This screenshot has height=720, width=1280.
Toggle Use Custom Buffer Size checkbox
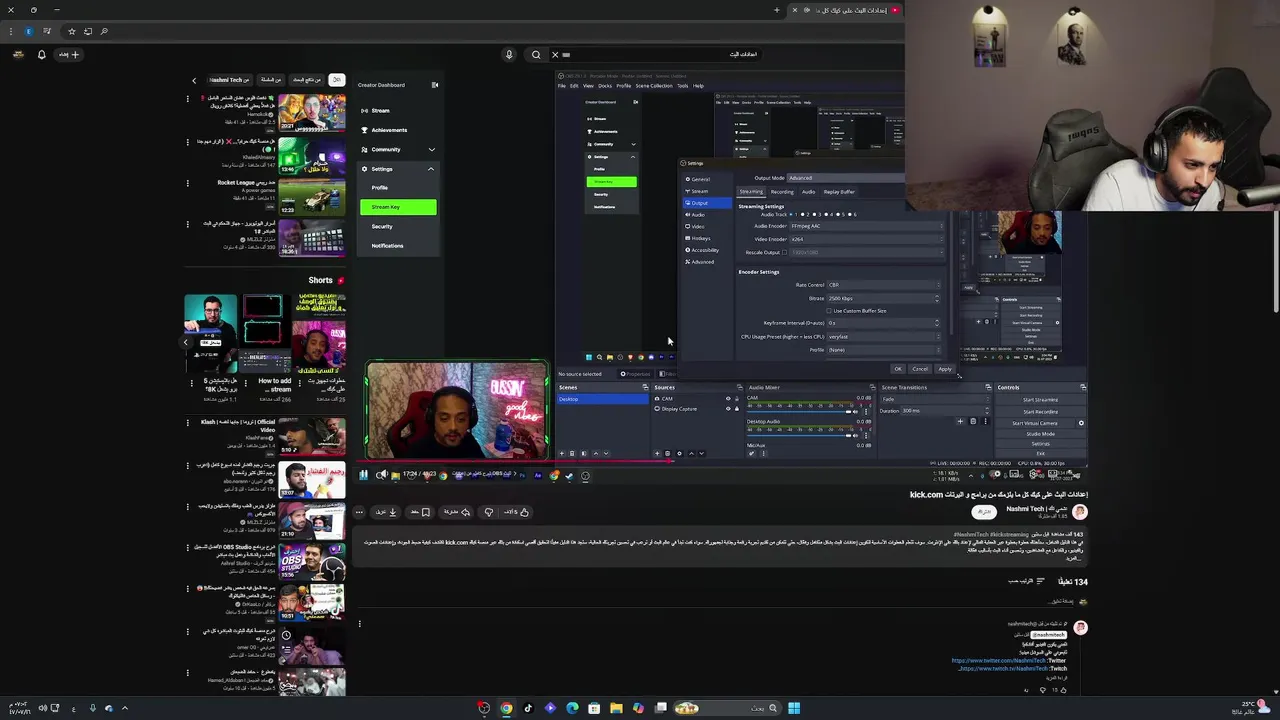point(830,311)
